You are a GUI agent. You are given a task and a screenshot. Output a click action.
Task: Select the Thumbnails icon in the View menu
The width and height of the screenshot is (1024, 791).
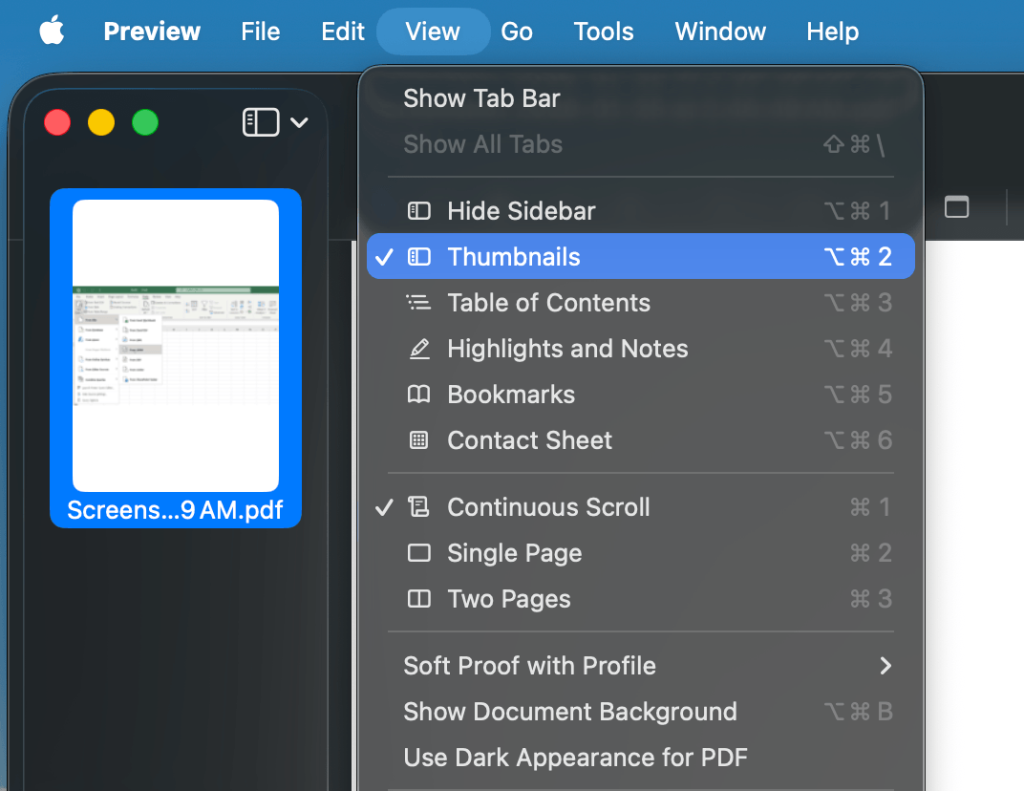pyautogui.click(x=418, y=257)
